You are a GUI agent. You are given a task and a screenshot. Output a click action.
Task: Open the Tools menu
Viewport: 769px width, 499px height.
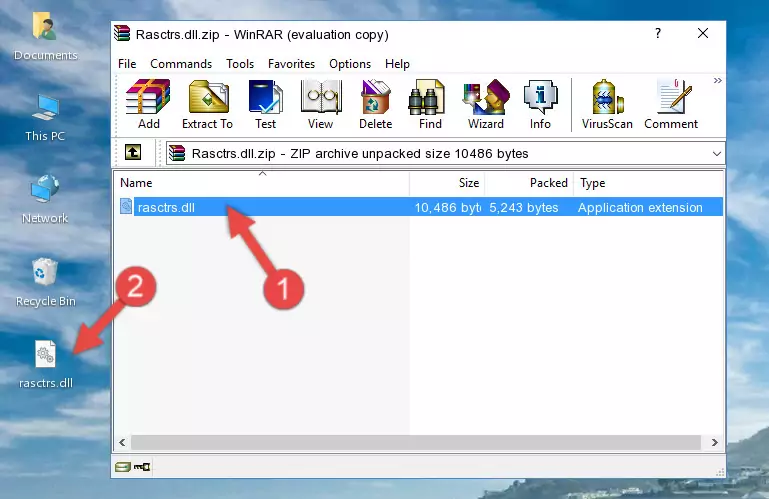coord(240,64)
